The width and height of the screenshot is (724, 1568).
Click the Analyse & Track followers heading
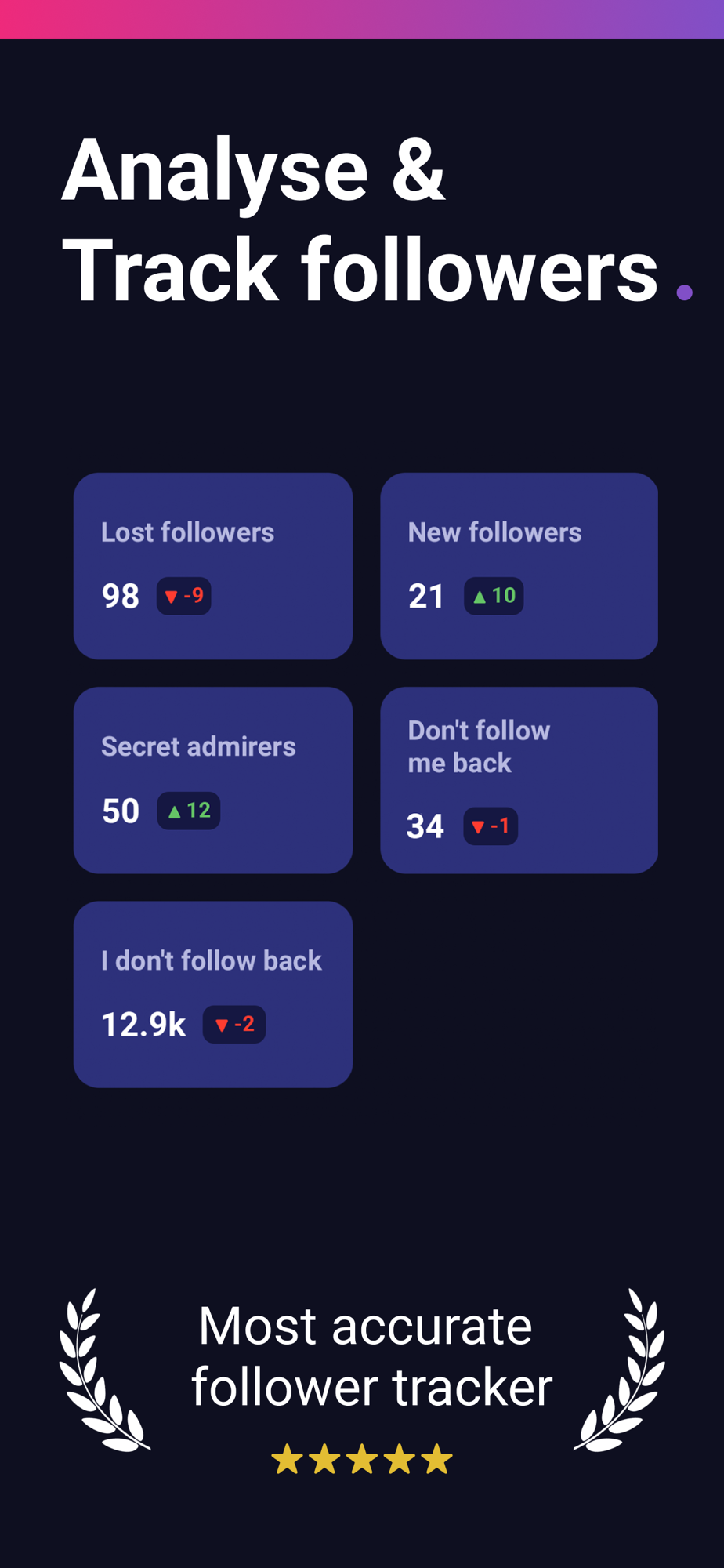click(x=360, y=220)
